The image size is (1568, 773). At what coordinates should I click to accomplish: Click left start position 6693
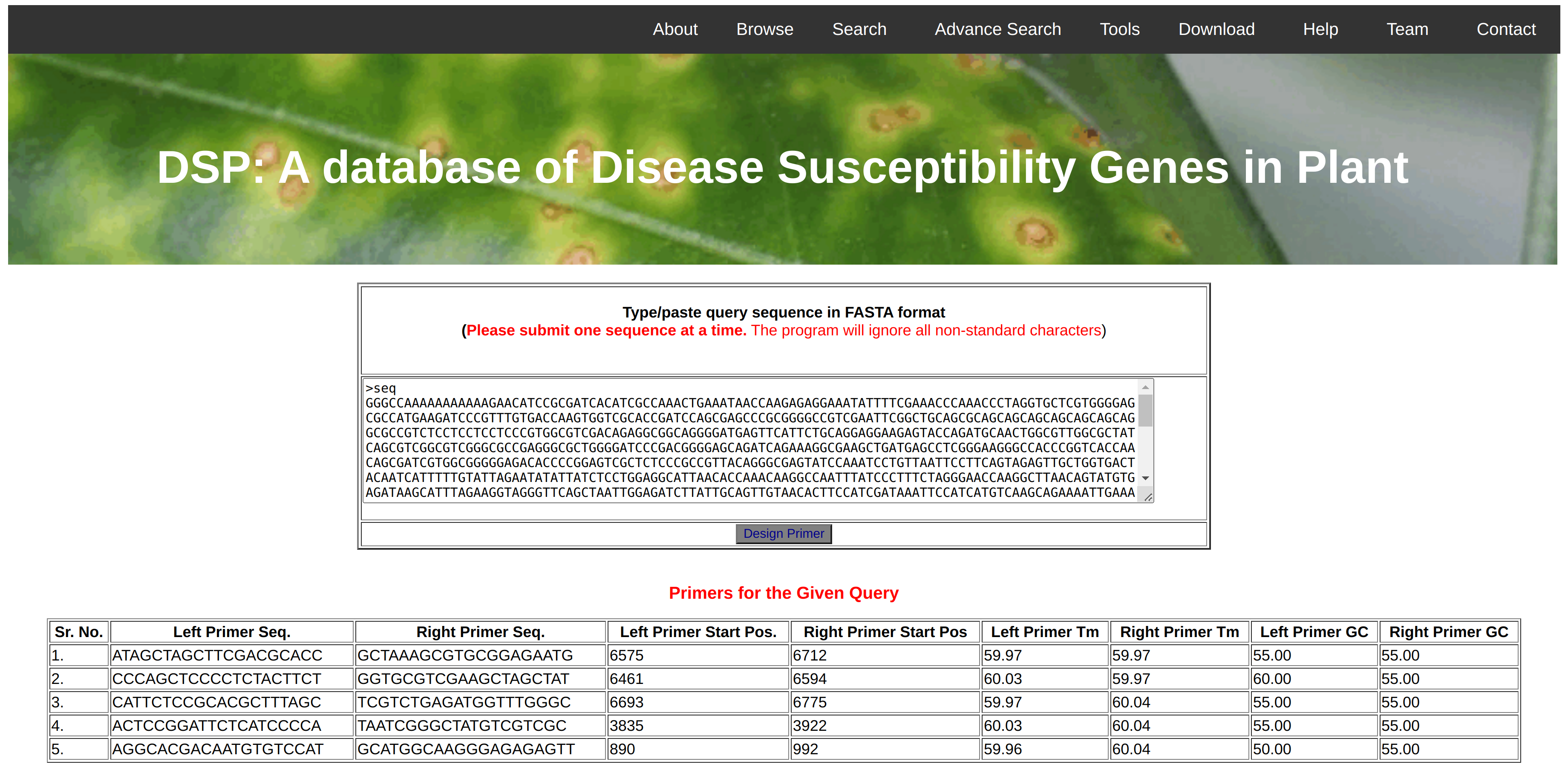[x=626, y=702]
